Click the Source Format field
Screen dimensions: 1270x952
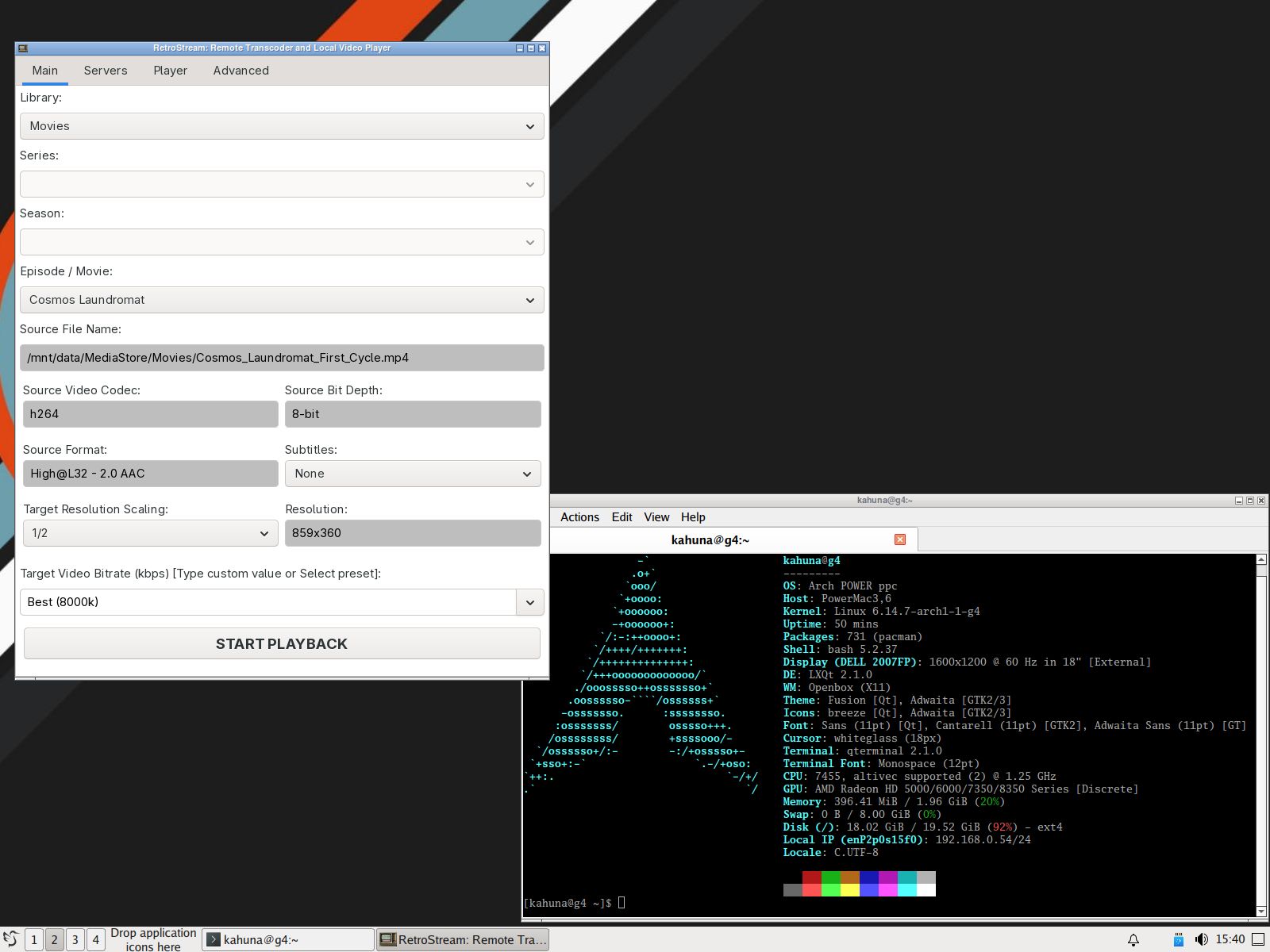[x=151, y=474]
